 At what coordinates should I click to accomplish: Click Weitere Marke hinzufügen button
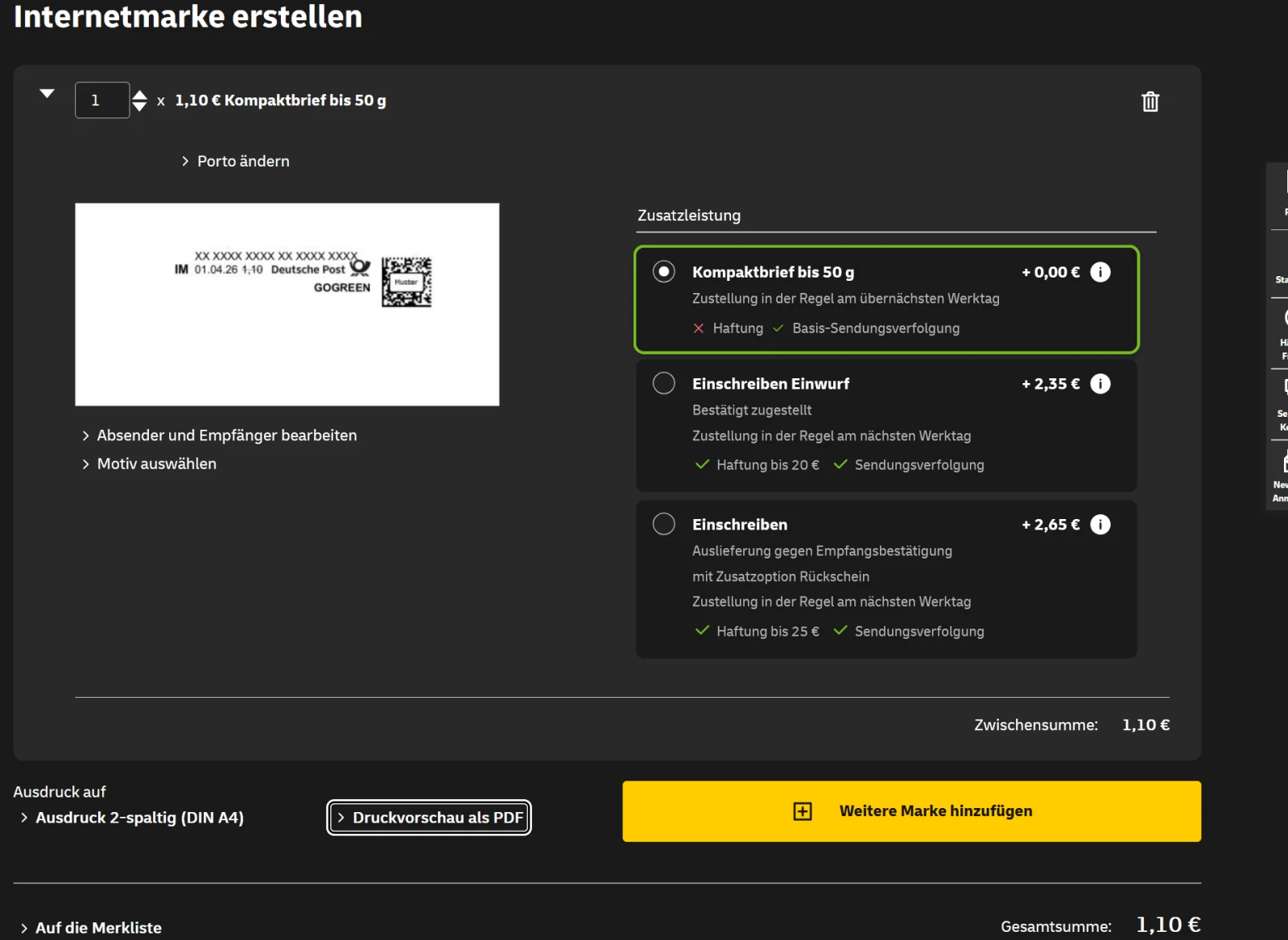coord(911,811)
